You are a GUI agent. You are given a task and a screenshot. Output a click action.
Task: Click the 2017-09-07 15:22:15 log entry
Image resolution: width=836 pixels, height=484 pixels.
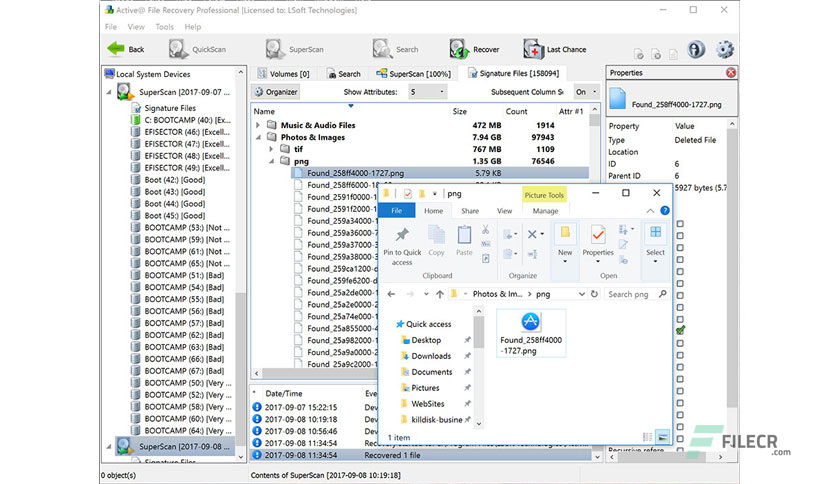(x=301, y=407)
